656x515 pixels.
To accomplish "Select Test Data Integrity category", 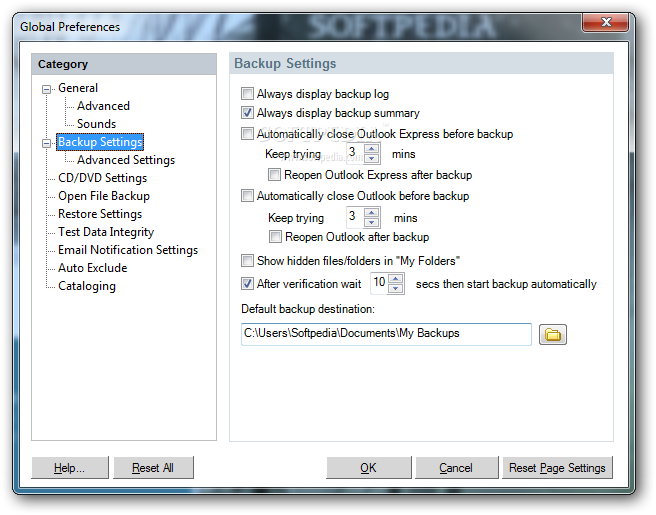I will pos(106,232).
